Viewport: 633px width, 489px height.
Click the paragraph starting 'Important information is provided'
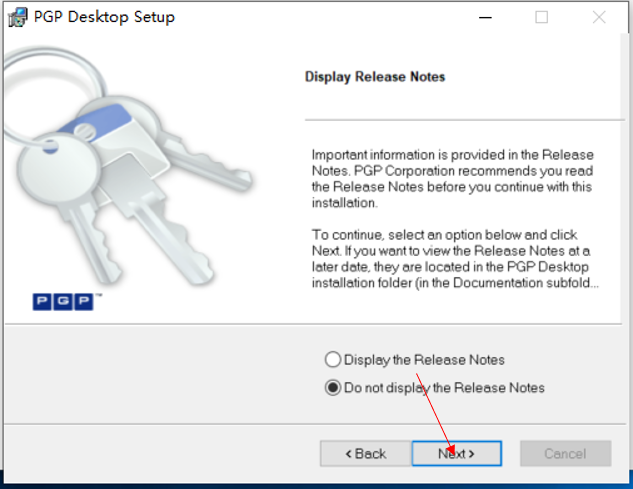453,178
